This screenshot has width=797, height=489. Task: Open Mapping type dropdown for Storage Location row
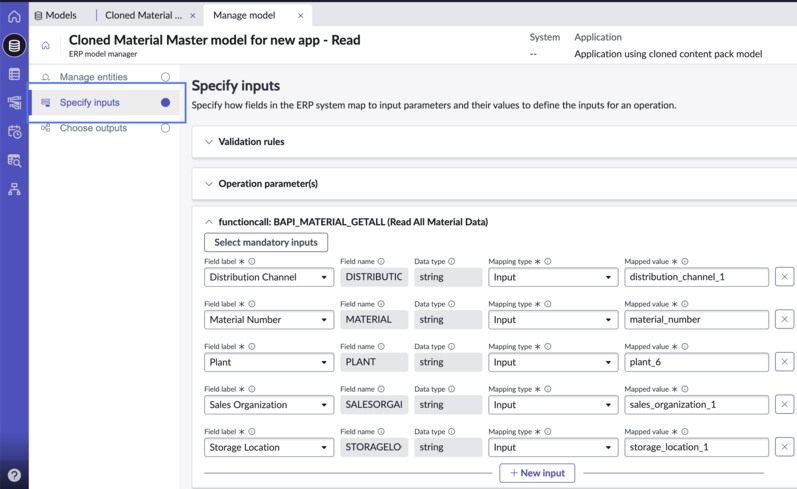[553, 447]
